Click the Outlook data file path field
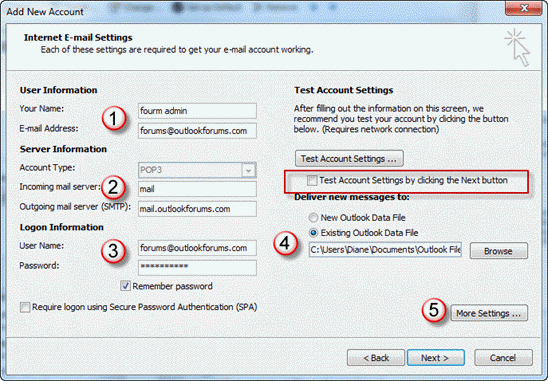 pos(385,250)
